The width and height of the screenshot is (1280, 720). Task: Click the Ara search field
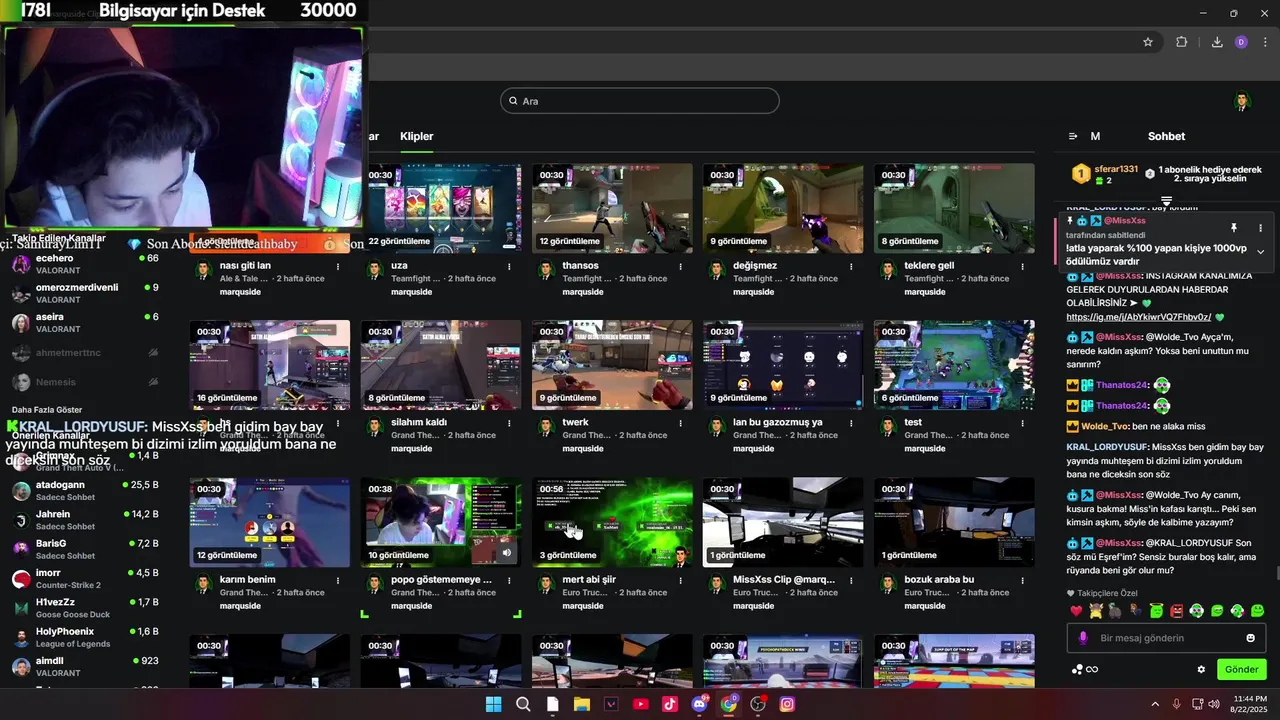coord(640,101)
